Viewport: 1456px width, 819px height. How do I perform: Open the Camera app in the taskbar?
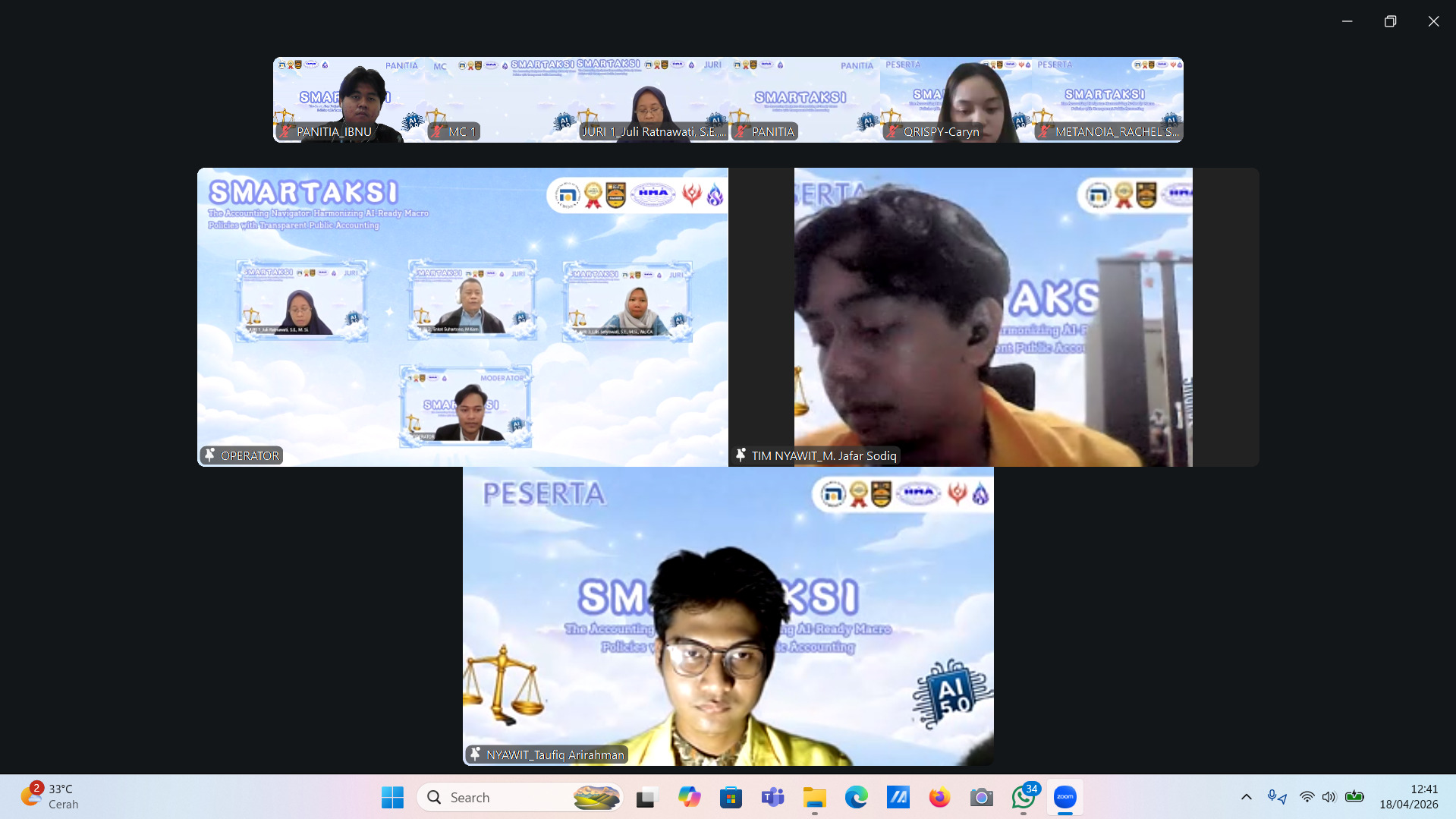pos(981,797)
